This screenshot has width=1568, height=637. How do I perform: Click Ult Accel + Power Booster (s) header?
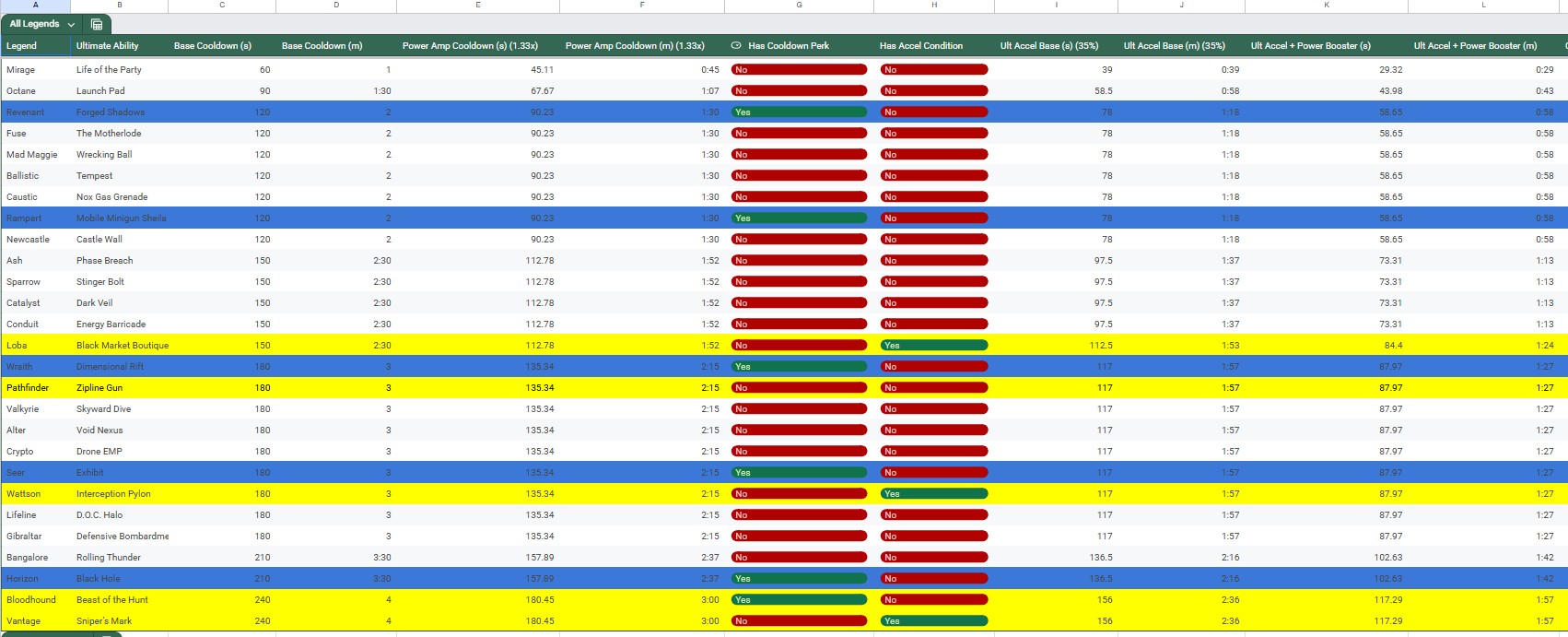1327,45
